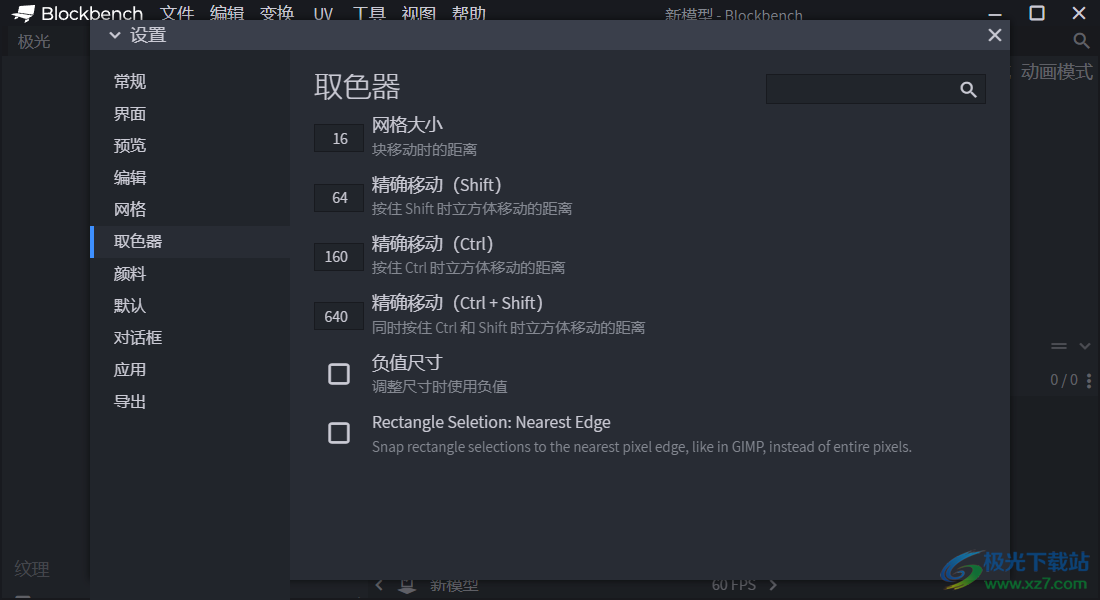Switch to 动画模式
The image size is (1100, 600).
(x=1056, y=72)
